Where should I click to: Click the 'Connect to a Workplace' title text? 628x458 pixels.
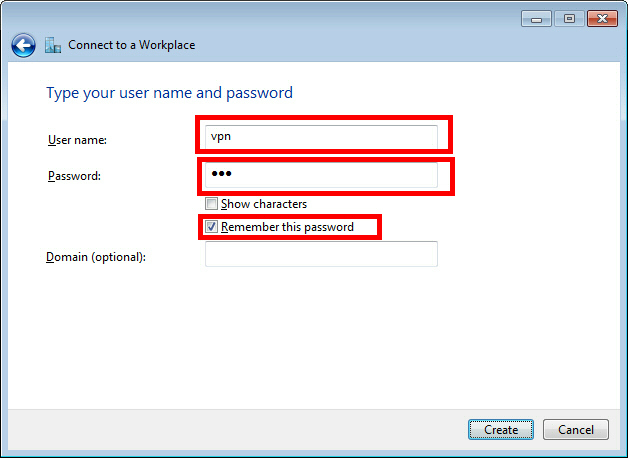[x=132, y=45]
